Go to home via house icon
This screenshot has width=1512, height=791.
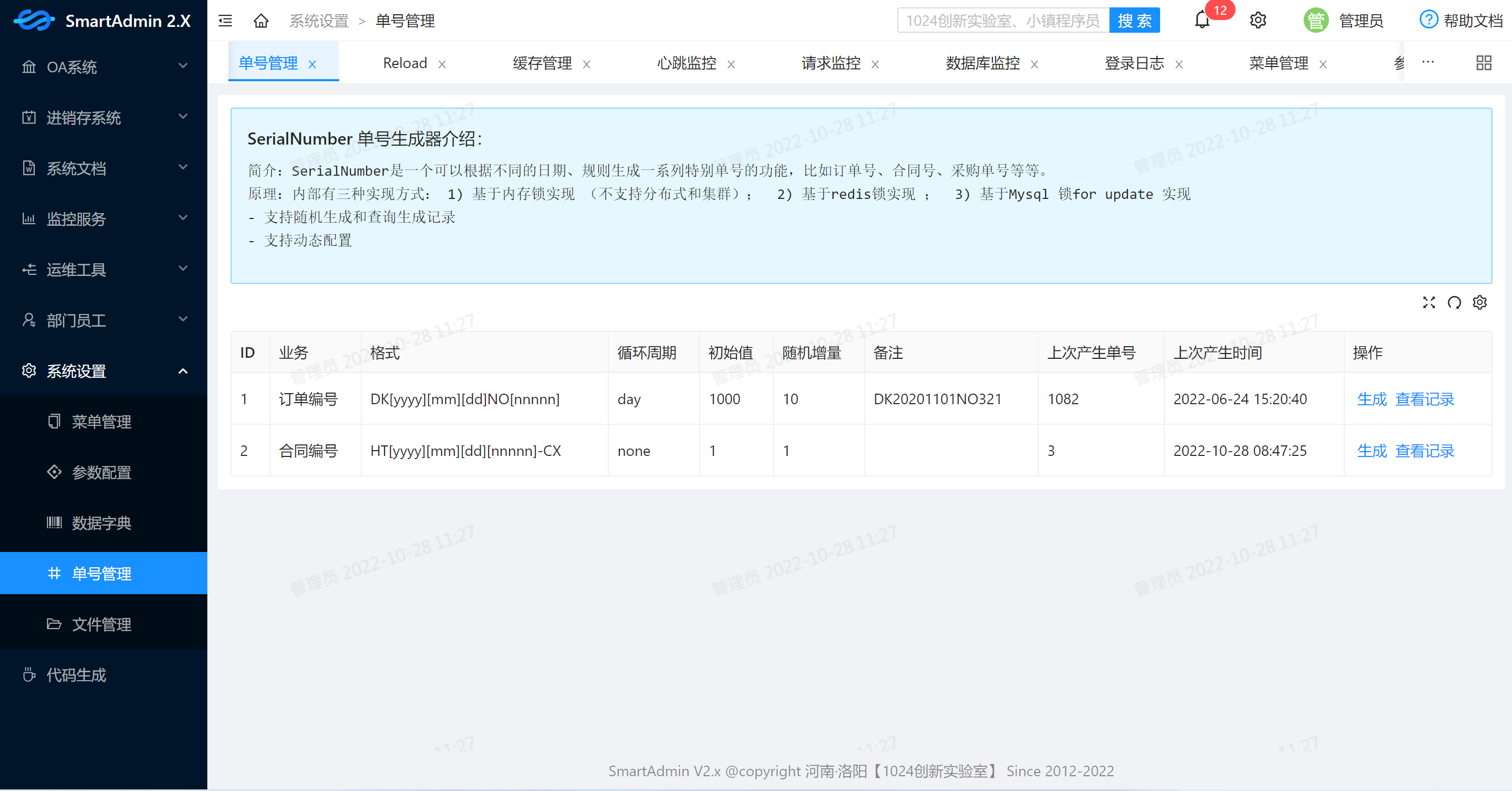(x=261, y=21)
